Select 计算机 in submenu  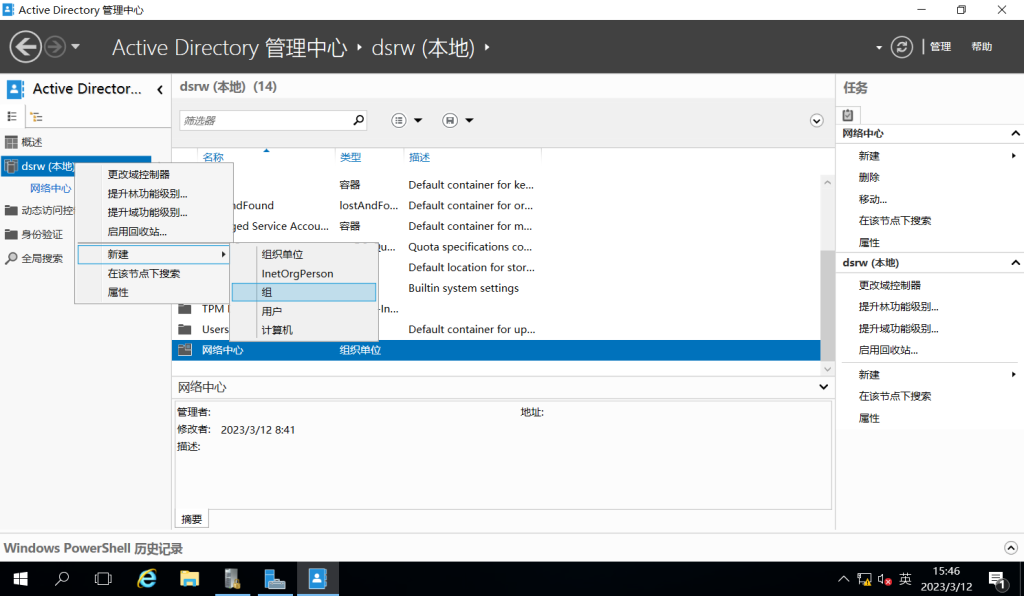tap(277, 330)
